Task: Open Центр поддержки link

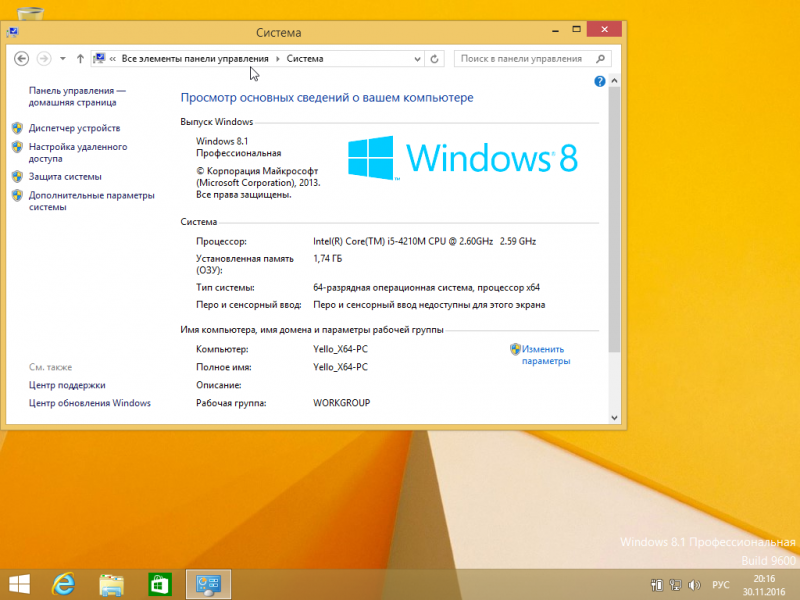Action: [x=67, y=385]
